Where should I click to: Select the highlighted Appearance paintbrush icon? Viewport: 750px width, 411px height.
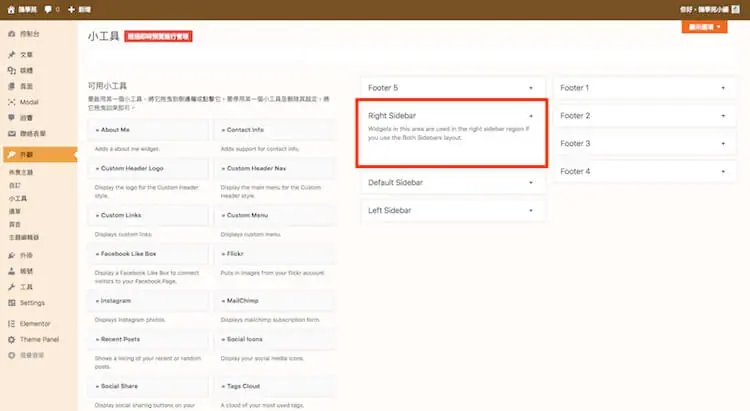click(12, 155)
